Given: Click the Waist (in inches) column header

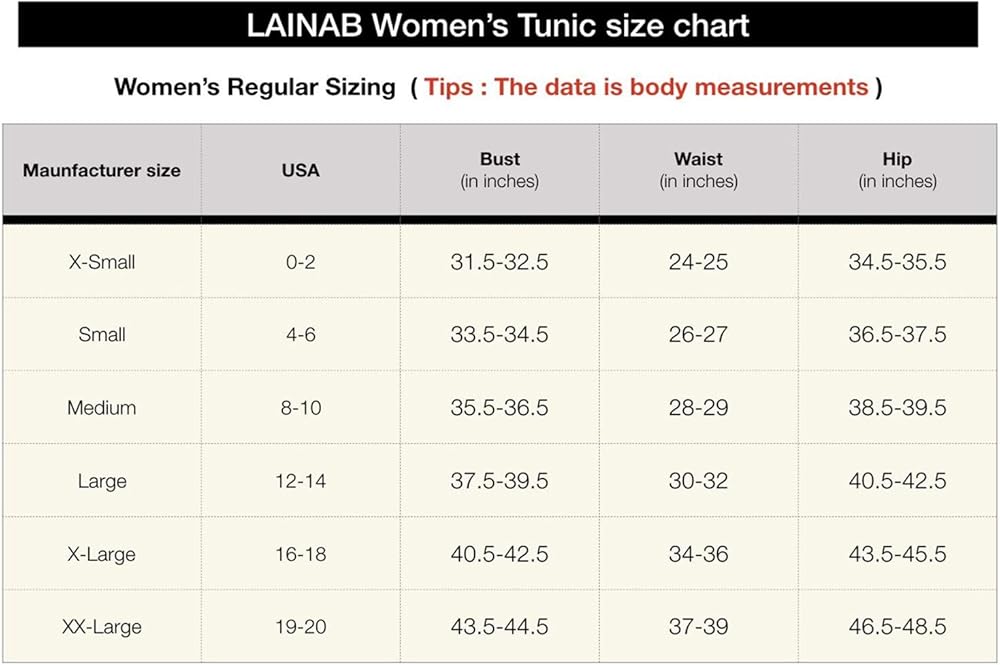Looking at the screenshot, I should (x=698, y=170).
